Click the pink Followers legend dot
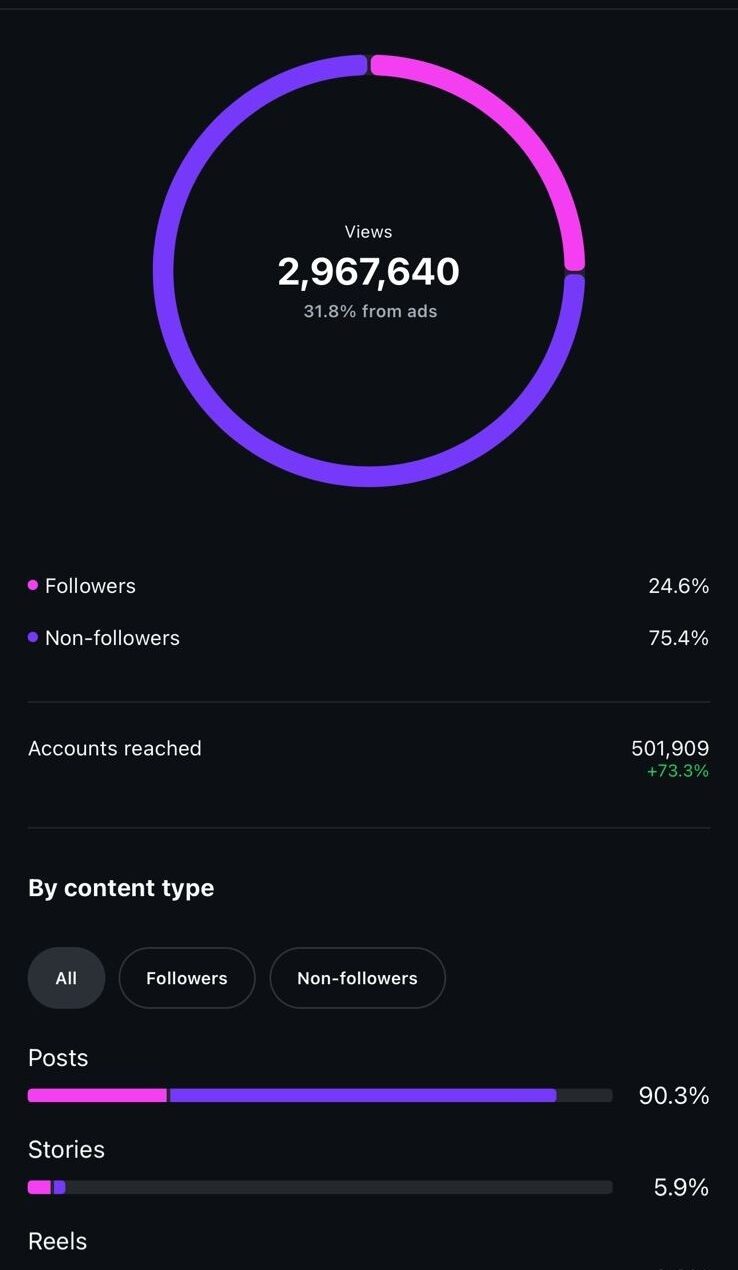 tap(33, 585)
